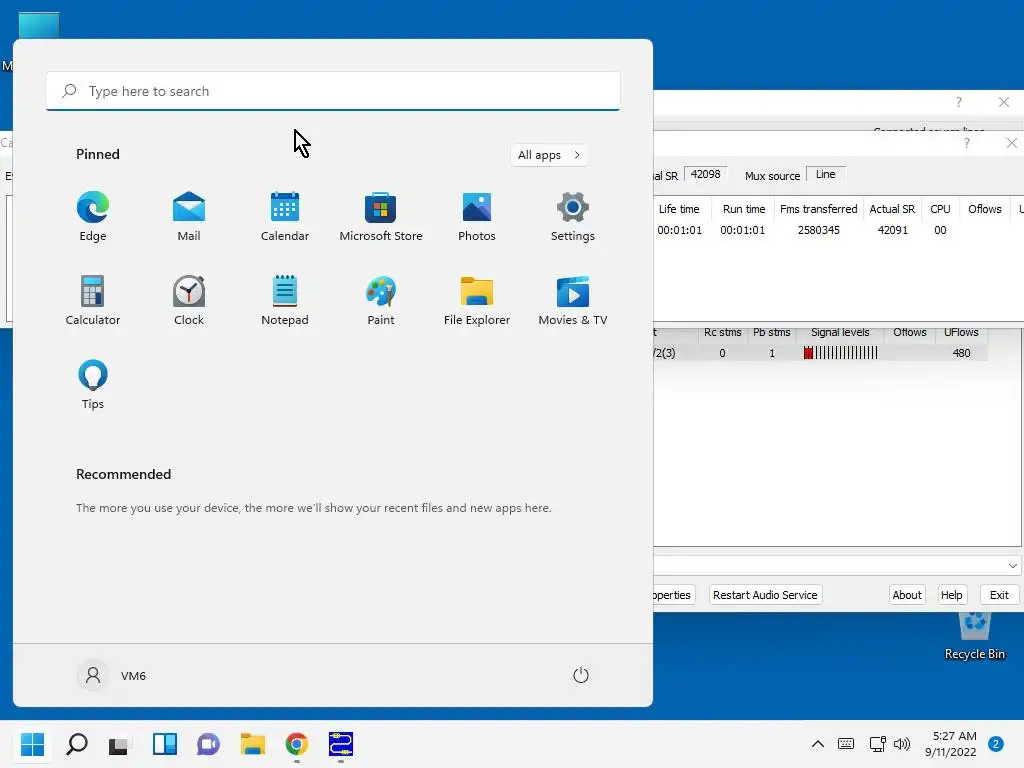Select the 2580345 frames value

click(818, 230)
